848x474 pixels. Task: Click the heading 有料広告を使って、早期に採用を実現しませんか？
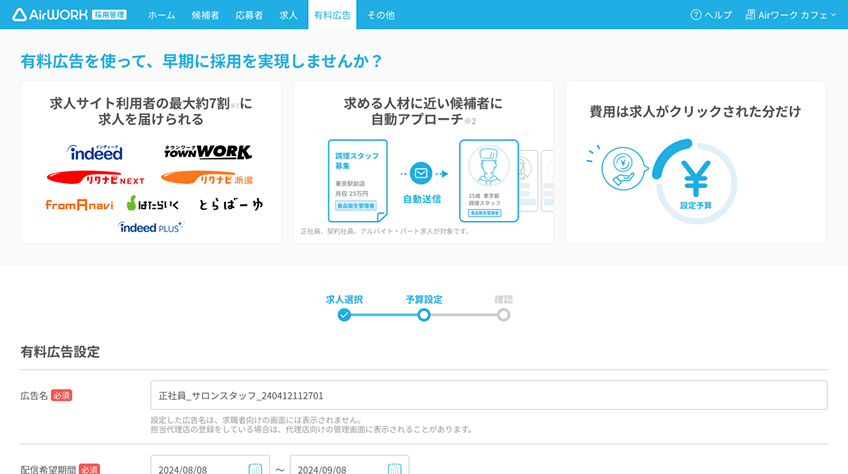[202, 61]
